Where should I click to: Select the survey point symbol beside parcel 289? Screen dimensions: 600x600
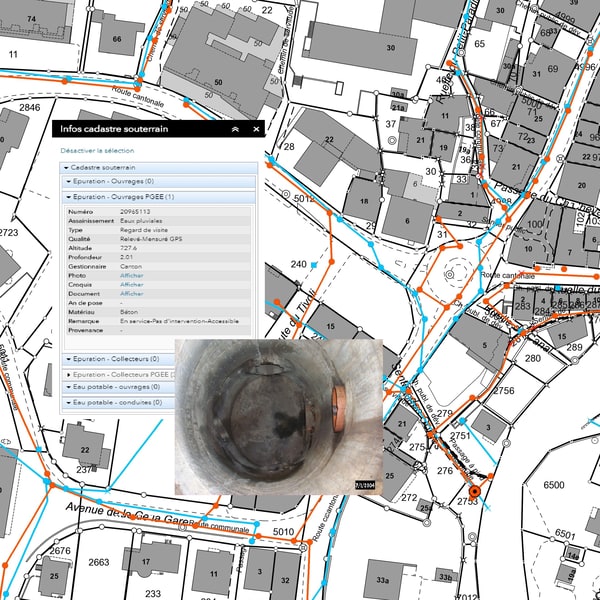[575, 360]
